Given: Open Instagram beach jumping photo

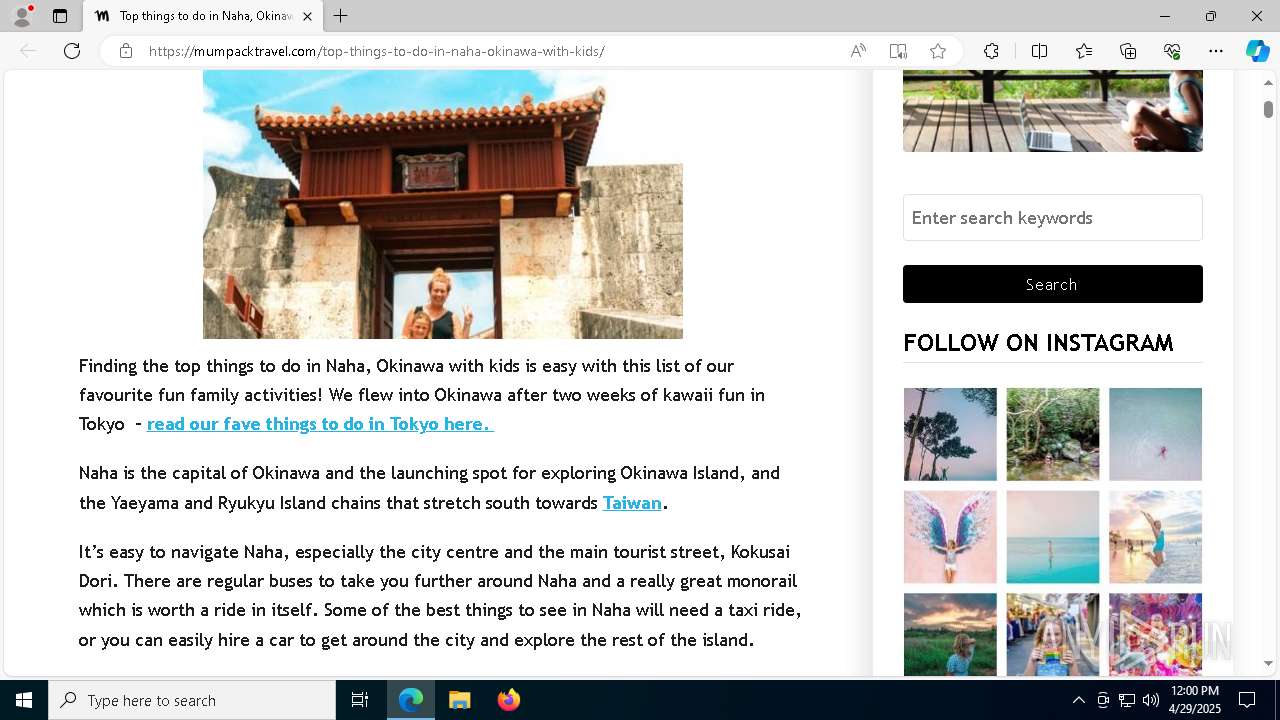Looking at the screenshot, I should (1155, 537).
